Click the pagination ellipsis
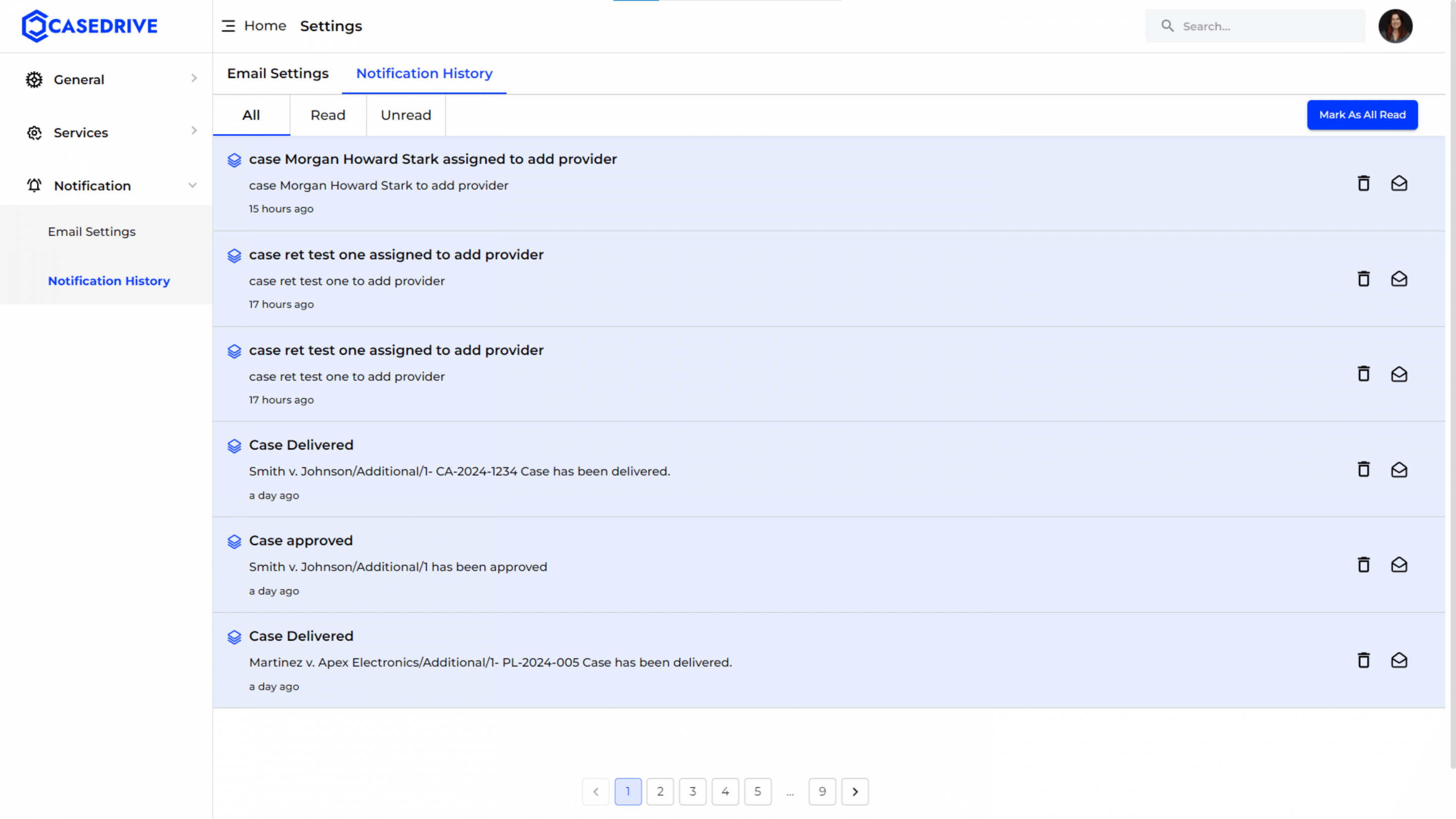1456x819 pixels. [x=790, y=793]
